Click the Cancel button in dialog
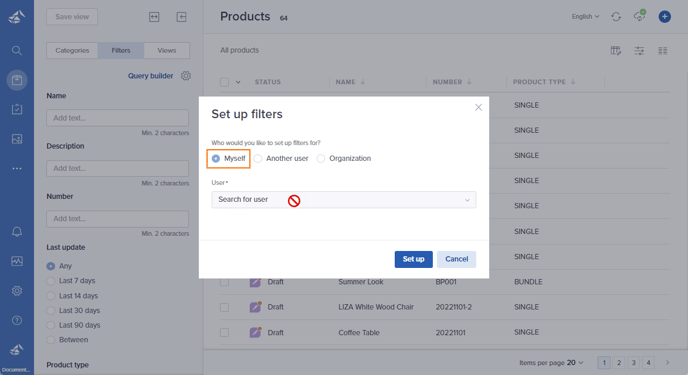This screenshot has width=688, height=375. [x=456, y=259]
